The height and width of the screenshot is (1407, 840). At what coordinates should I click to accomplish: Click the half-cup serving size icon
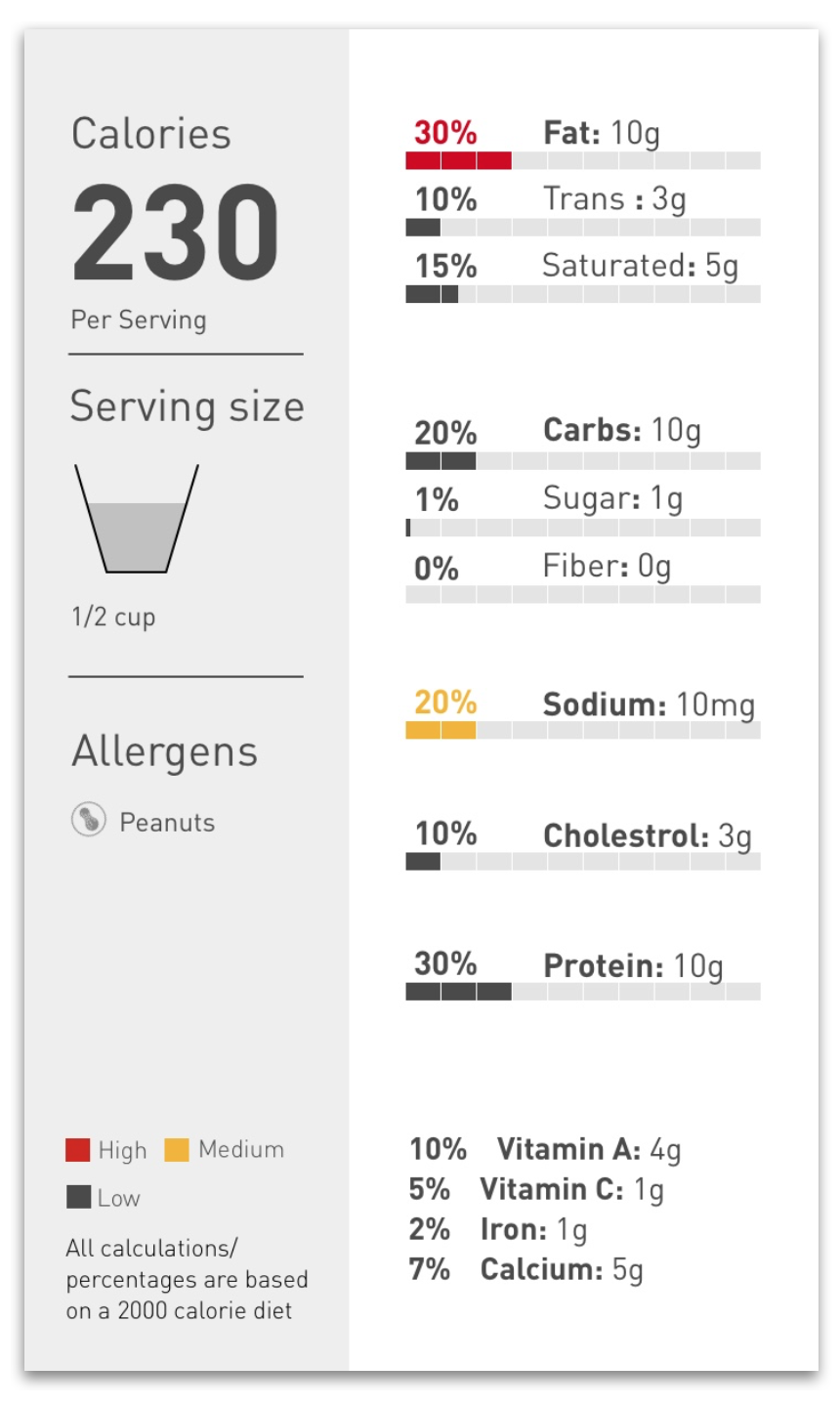pos(137,519)
